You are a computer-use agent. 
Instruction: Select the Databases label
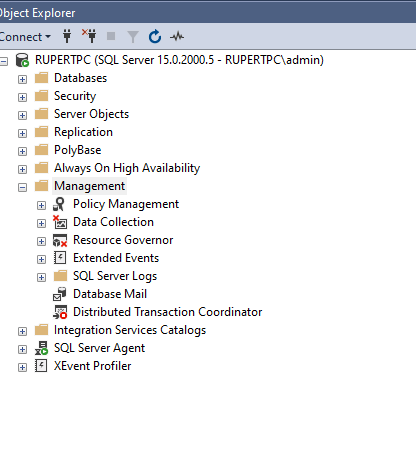pyautogui.click(x=80, y=78)
